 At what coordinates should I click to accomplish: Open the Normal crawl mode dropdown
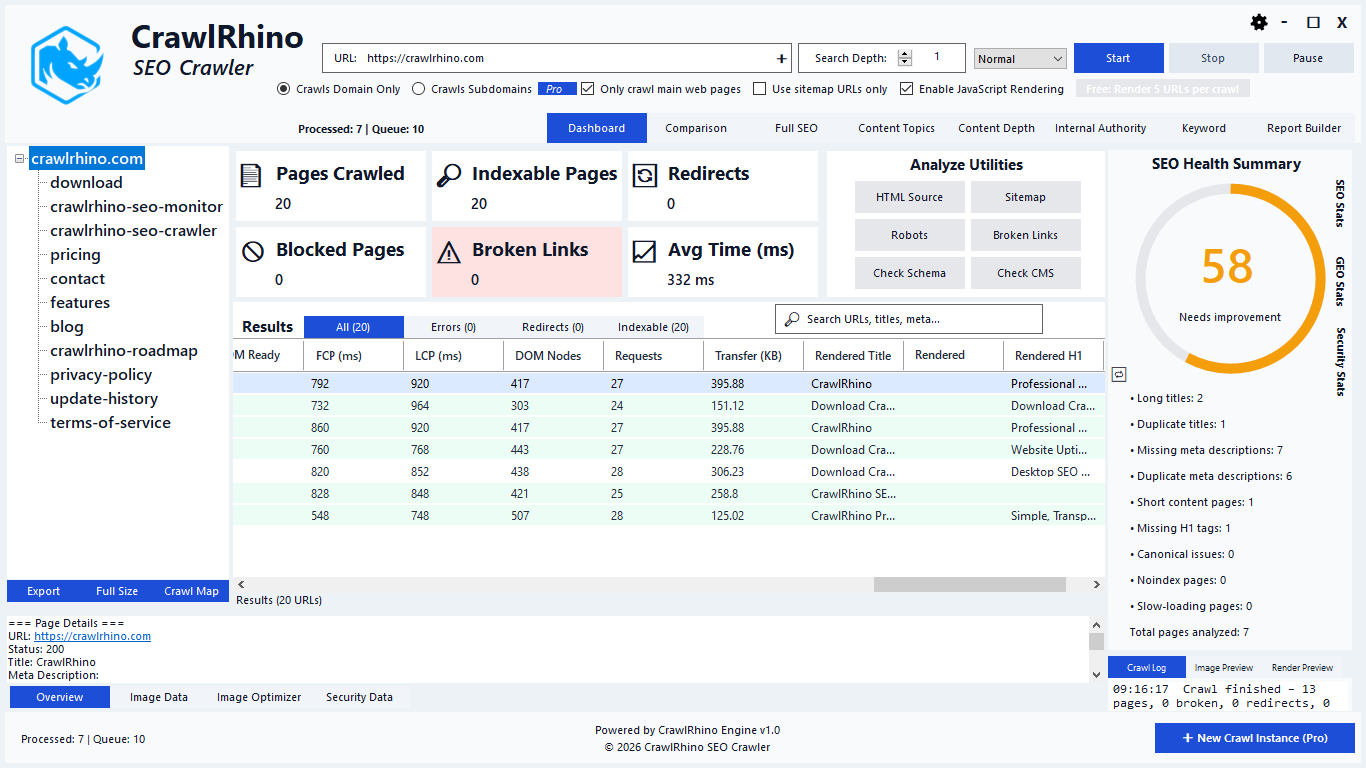click(x=1019, y=58)
